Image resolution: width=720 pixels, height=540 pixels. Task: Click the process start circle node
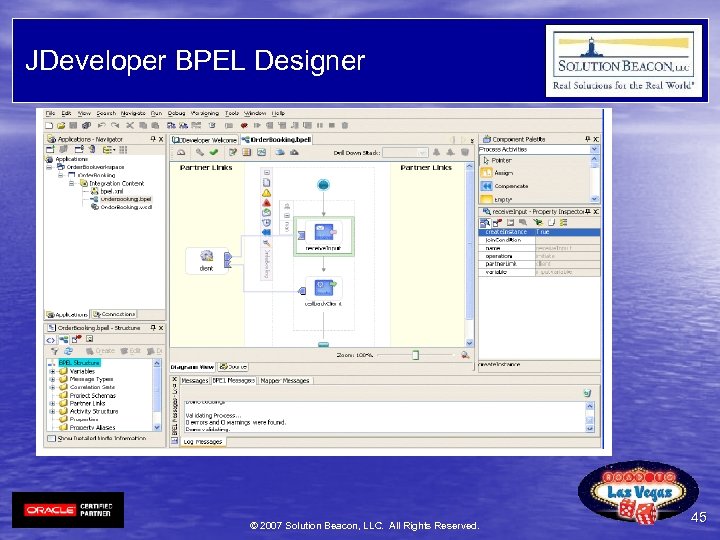[x=323, y=185]
